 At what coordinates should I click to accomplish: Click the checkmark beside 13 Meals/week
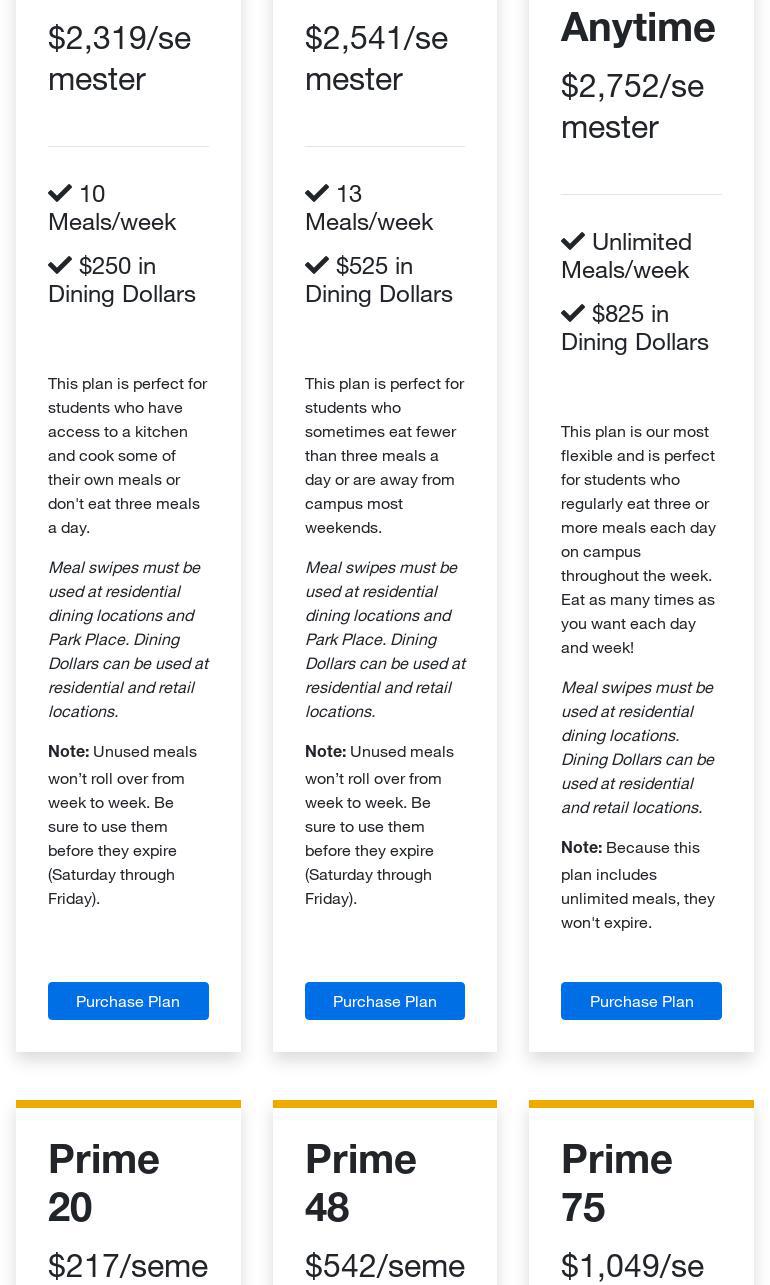click(x=317, y=193)
